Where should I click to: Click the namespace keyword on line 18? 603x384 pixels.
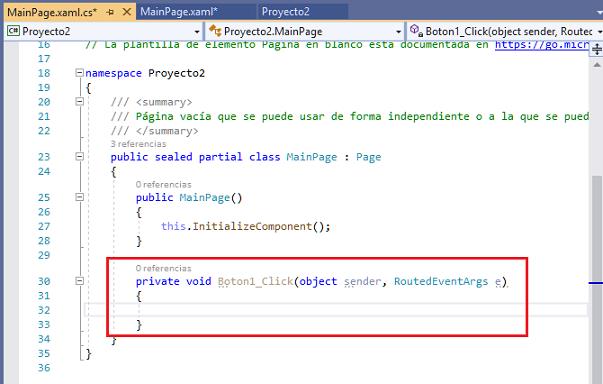tap(113, 73)
